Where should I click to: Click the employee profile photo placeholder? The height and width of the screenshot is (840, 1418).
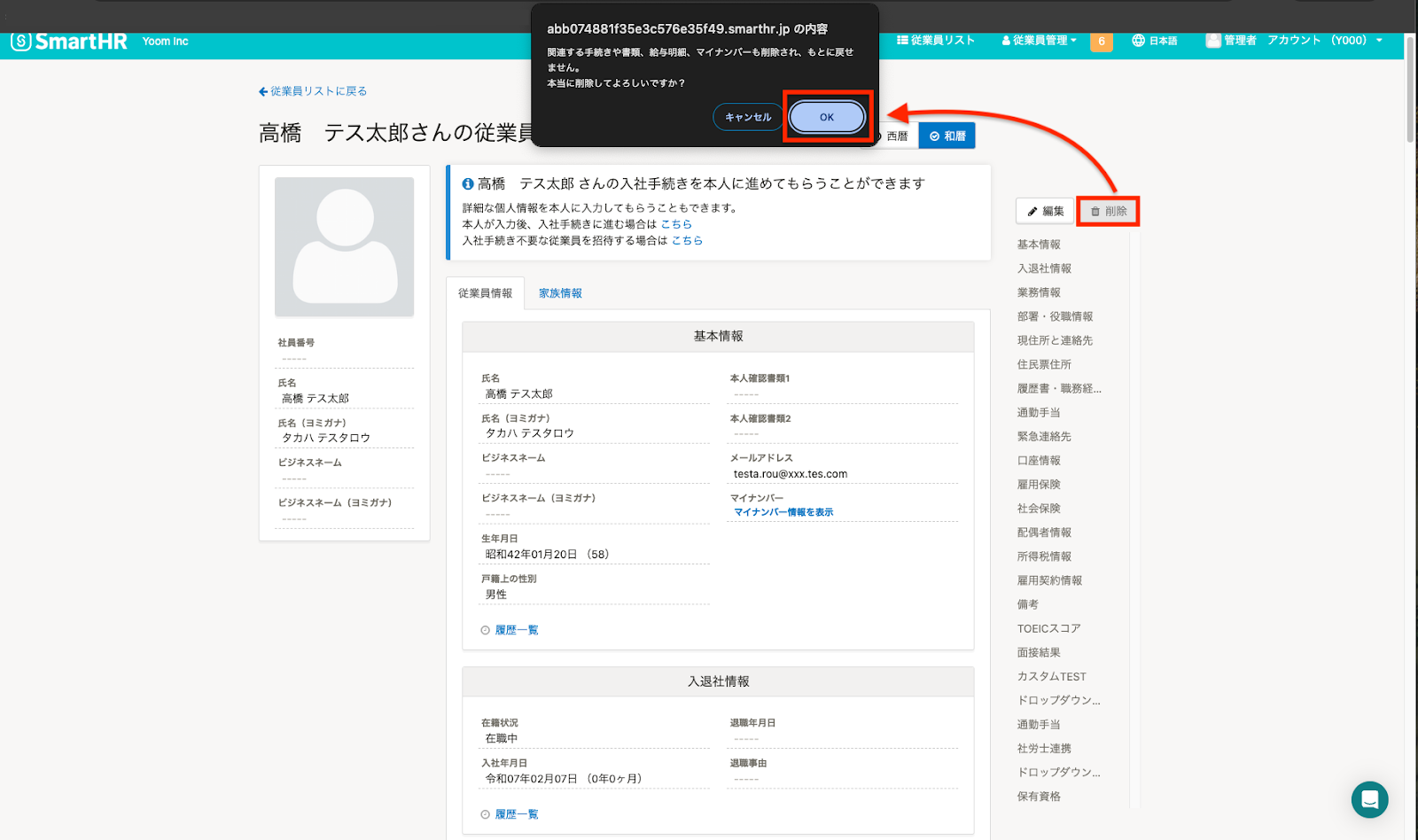pyautogui.click(x=344, y=247)
